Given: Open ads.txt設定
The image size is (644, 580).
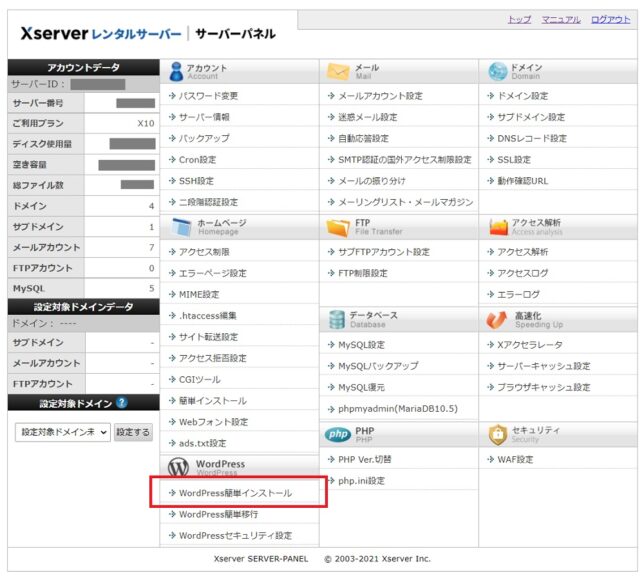Looking at the screenshot, I should [202, 443].
